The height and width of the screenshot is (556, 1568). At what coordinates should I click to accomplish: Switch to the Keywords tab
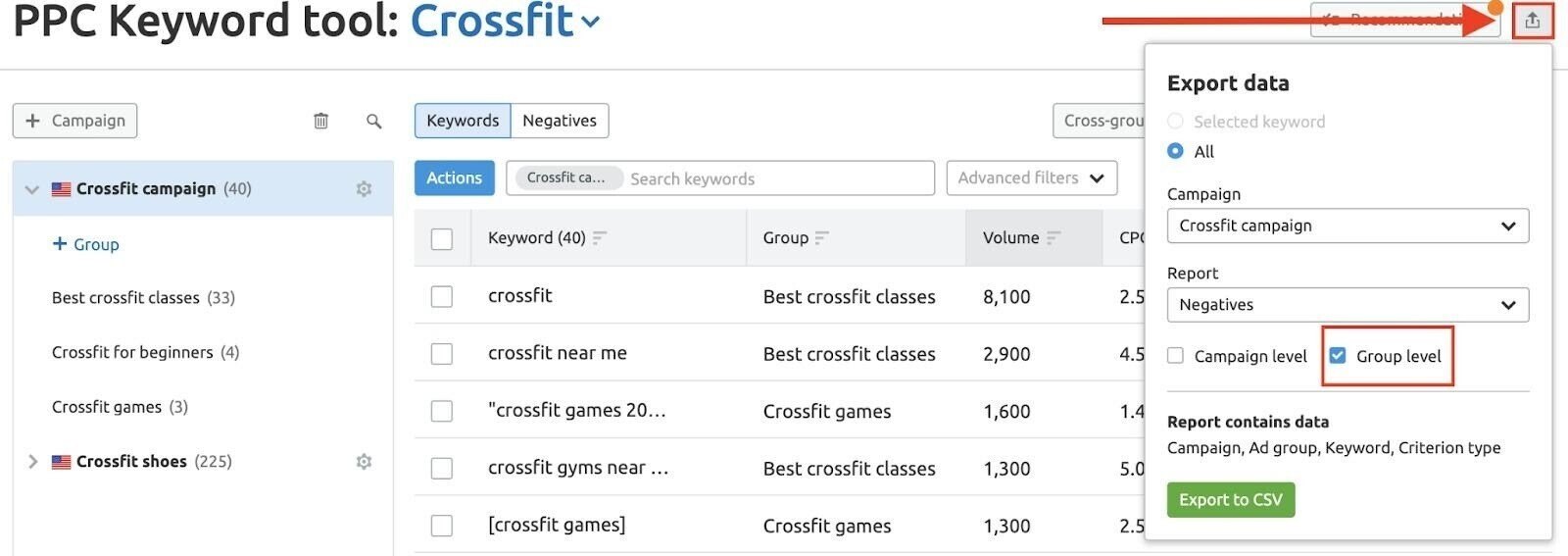[463, 121]
